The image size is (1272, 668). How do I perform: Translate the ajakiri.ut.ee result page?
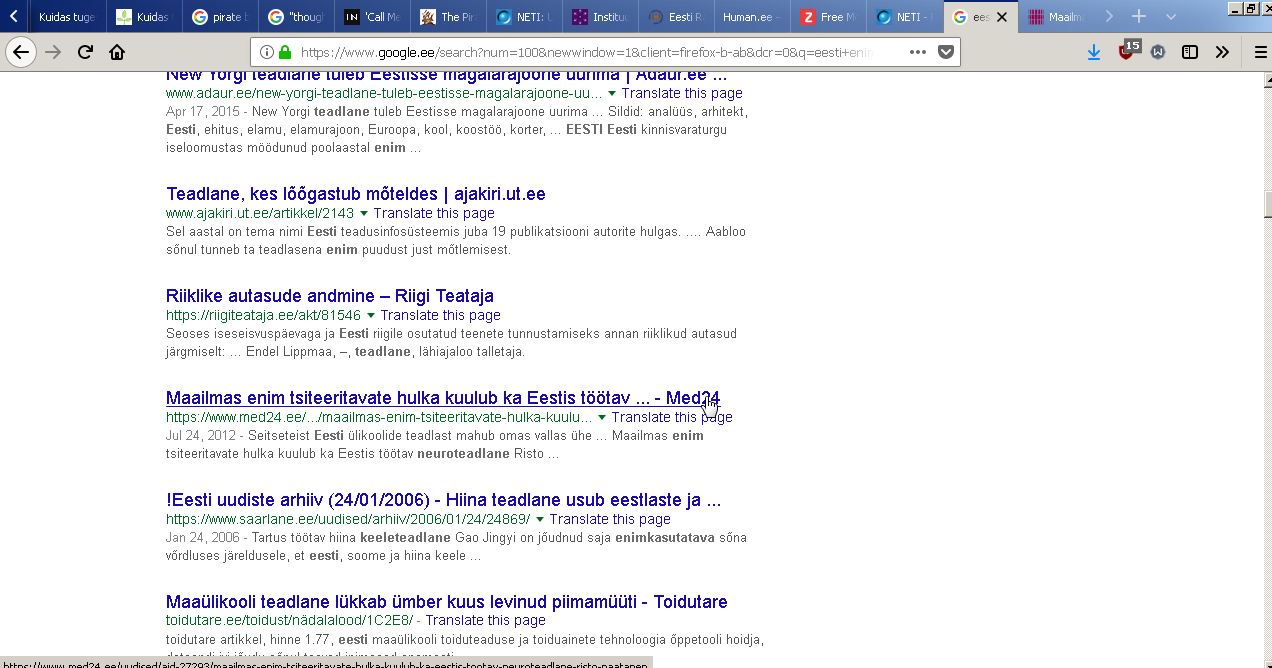434,213
